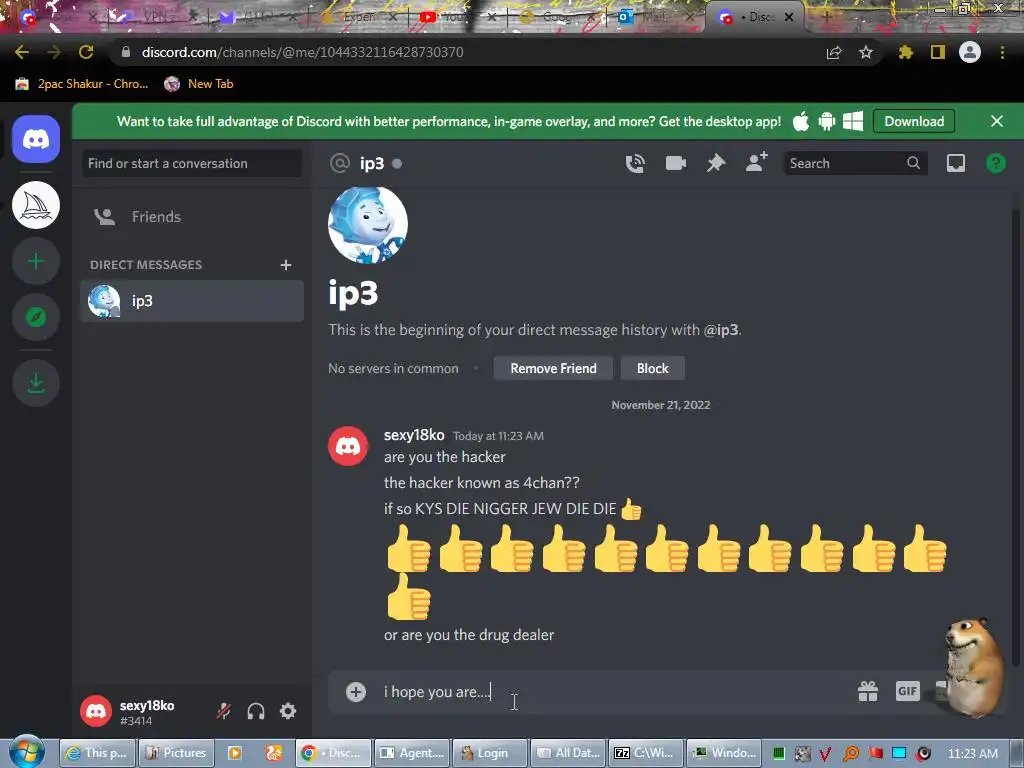Open the sailboat server in sidebar
The image size is (1024, 768).
click(36, 205)
